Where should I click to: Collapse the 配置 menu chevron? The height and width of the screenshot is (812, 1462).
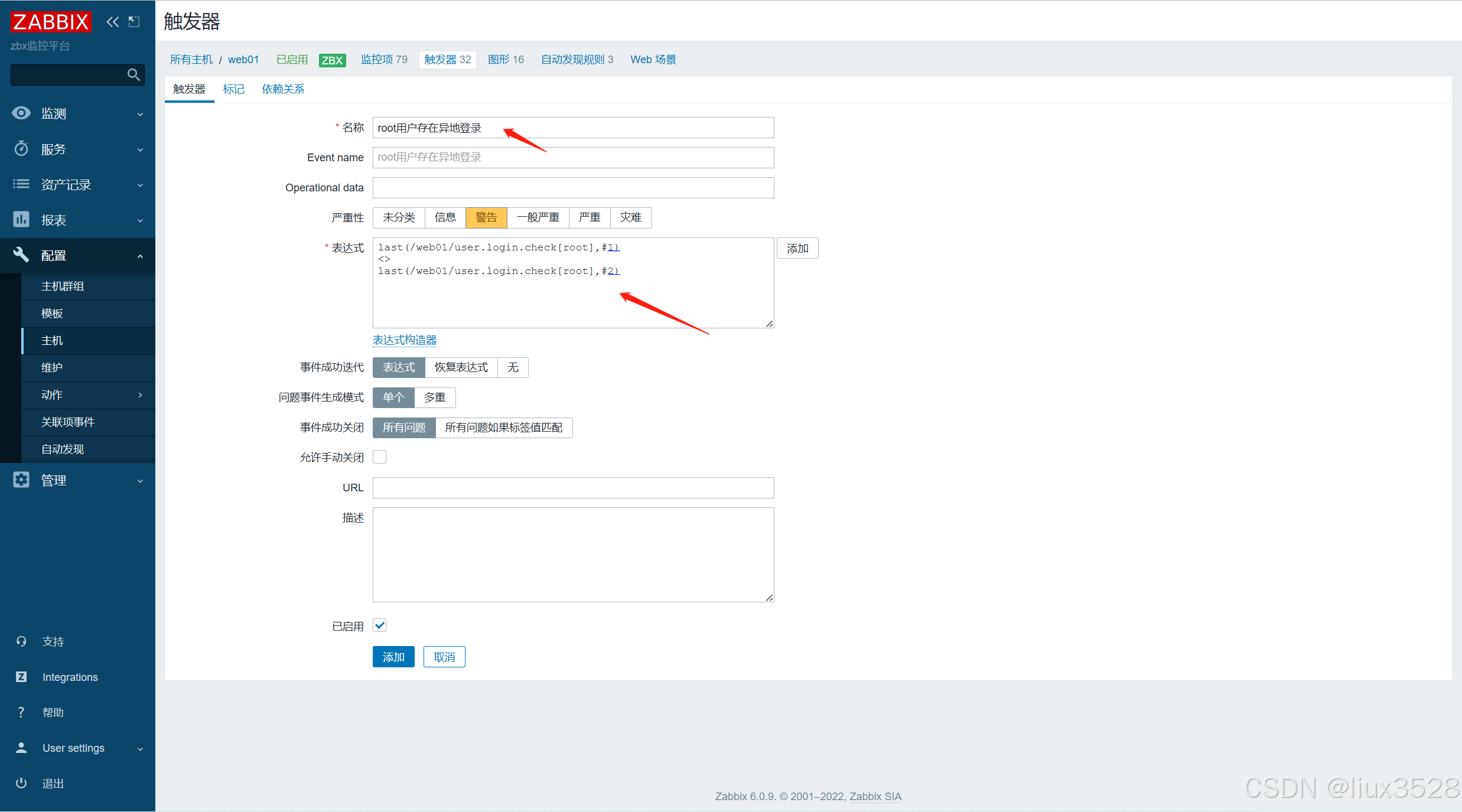pyautogui.click(x=141, y=256)
